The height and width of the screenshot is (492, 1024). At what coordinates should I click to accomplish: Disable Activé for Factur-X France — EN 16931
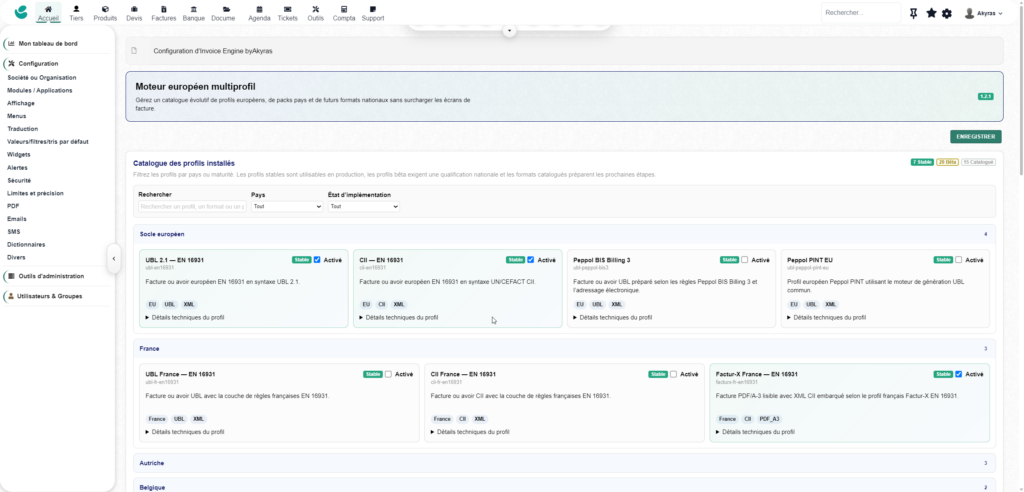(x=959, y=374)
